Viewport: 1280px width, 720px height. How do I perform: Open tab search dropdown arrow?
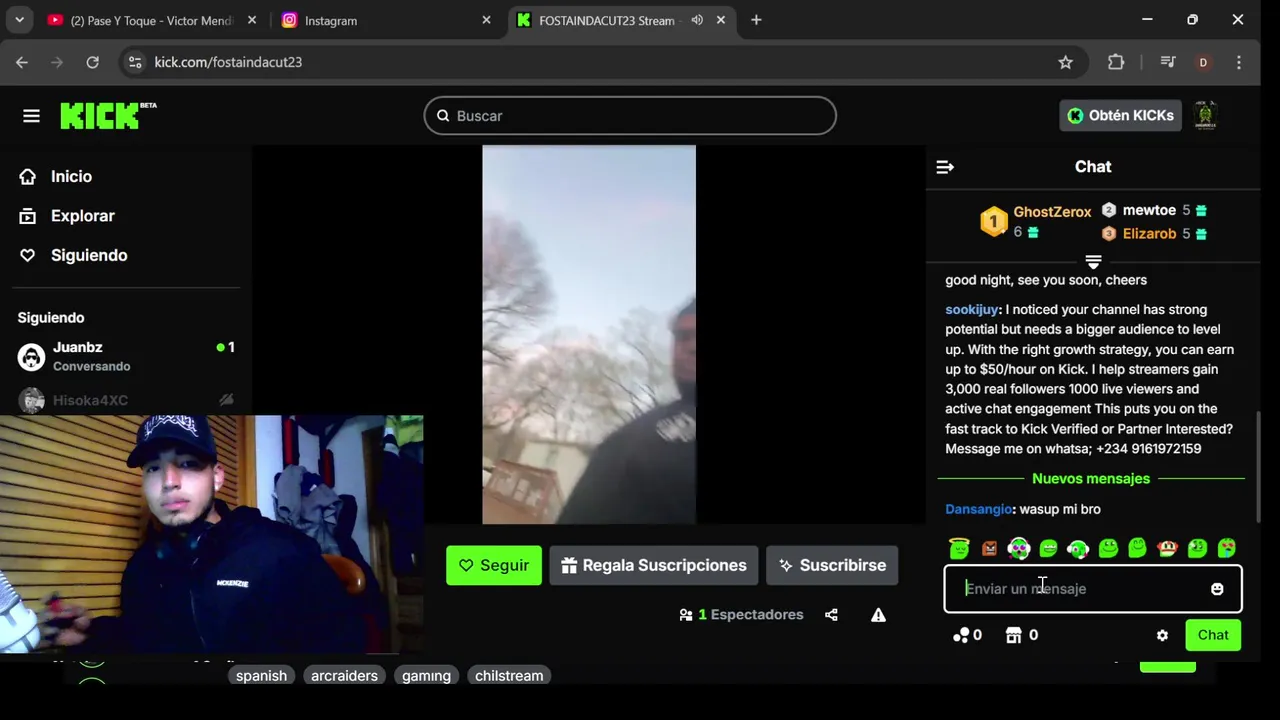pyautogui.click(x=19, y=20)
